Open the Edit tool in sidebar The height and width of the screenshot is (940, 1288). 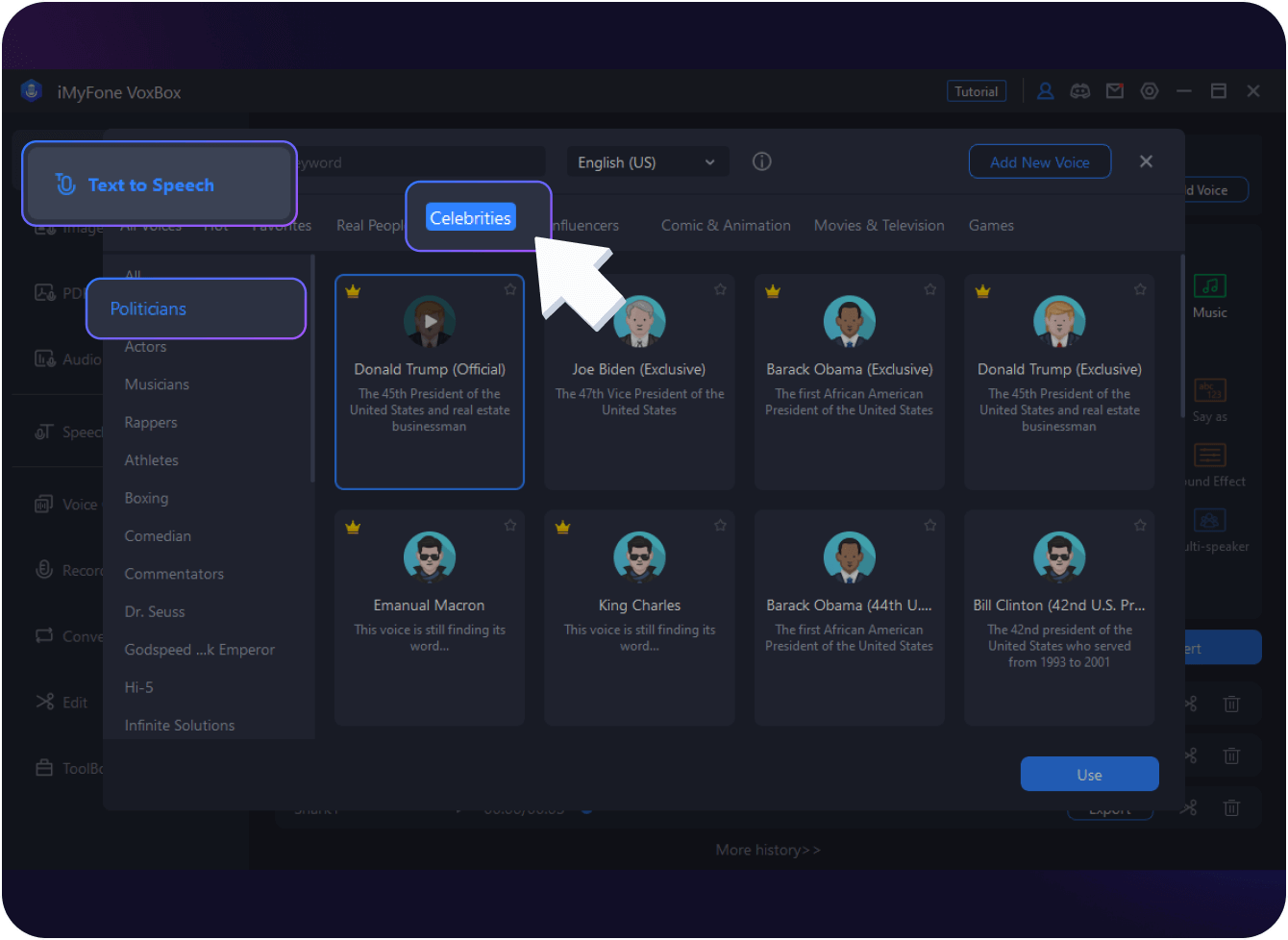[62, 702]
